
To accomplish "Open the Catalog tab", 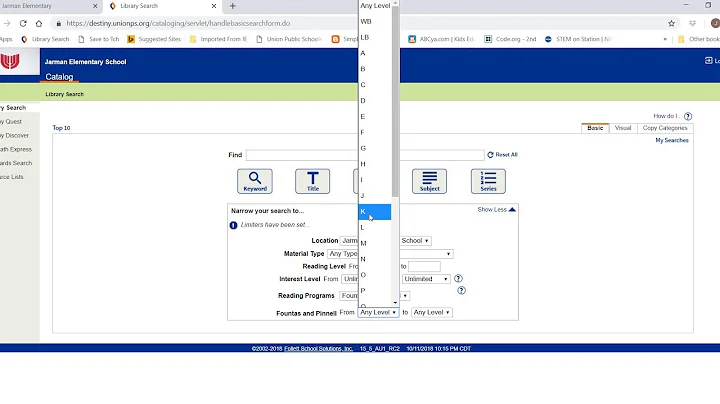I will 59,77.
